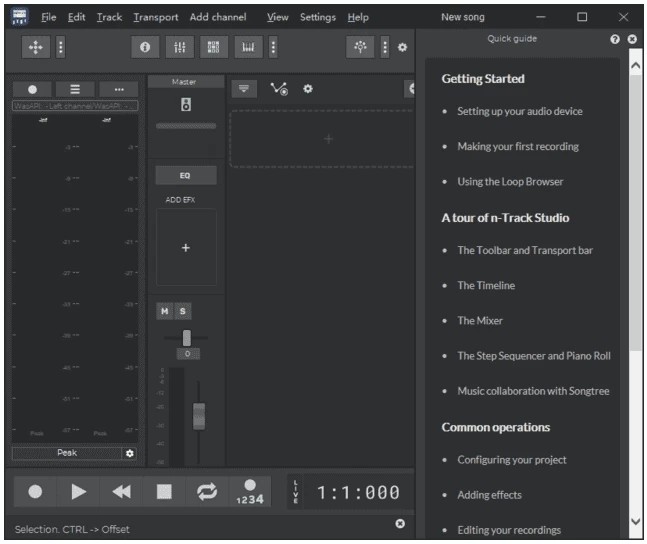Open the Peak meter settings gear

(x=128, y=453)
